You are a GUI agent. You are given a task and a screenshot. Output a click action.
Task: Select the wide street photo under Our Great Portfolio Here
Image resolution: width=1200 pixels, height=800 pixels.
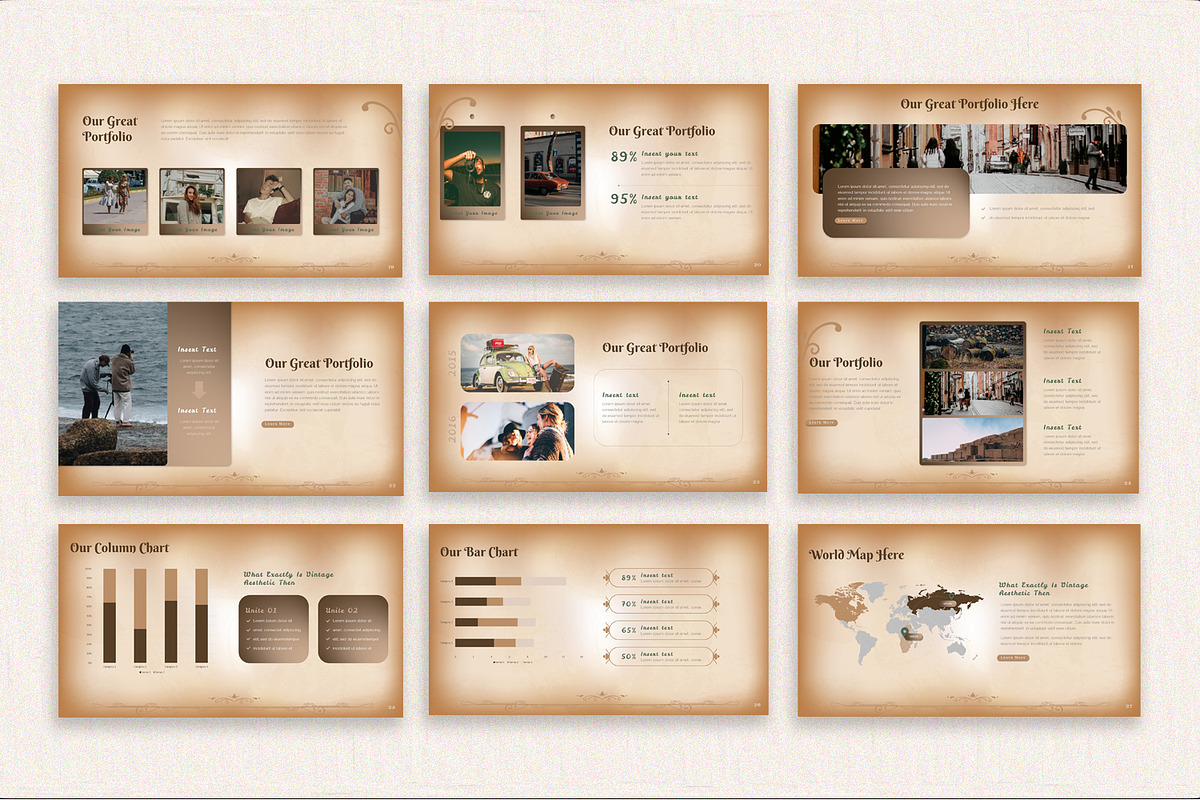[x=969, y=158]
